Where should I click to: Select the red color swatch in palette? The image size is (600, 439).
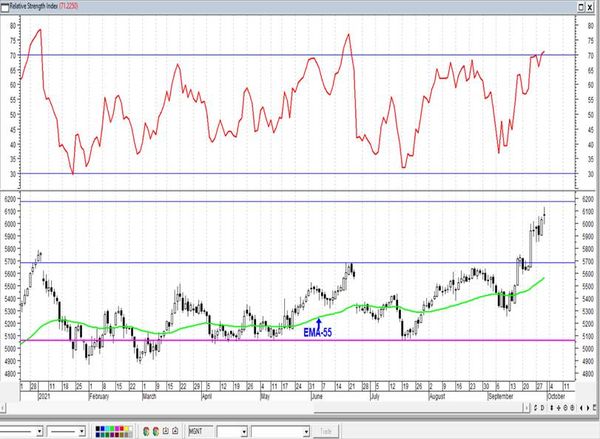pyautogui.click(x=121, y=428)
